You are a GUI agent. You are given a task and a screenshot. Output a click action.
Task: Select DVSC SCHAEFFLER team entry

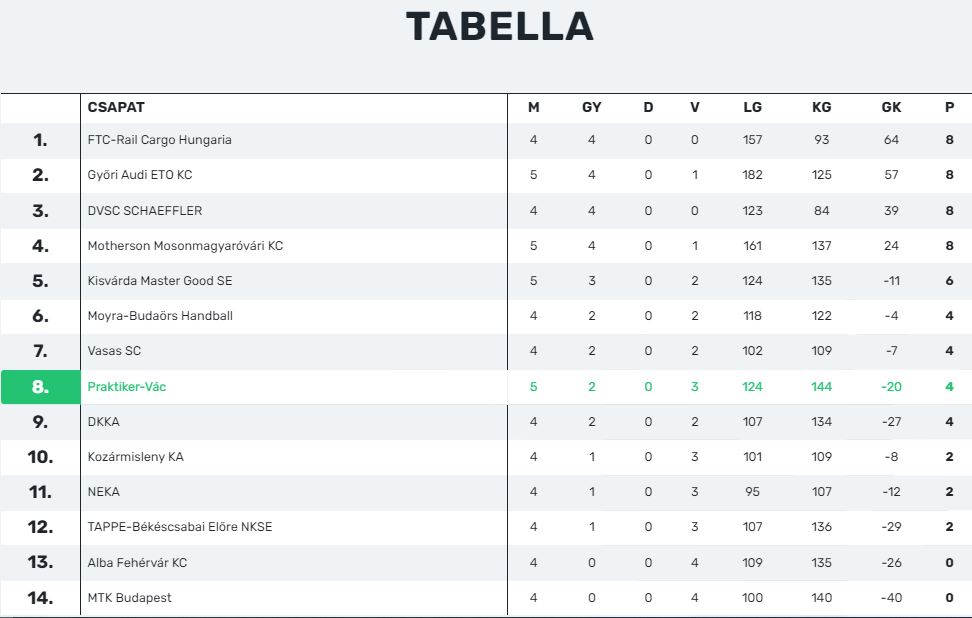(x=144, y=211)
